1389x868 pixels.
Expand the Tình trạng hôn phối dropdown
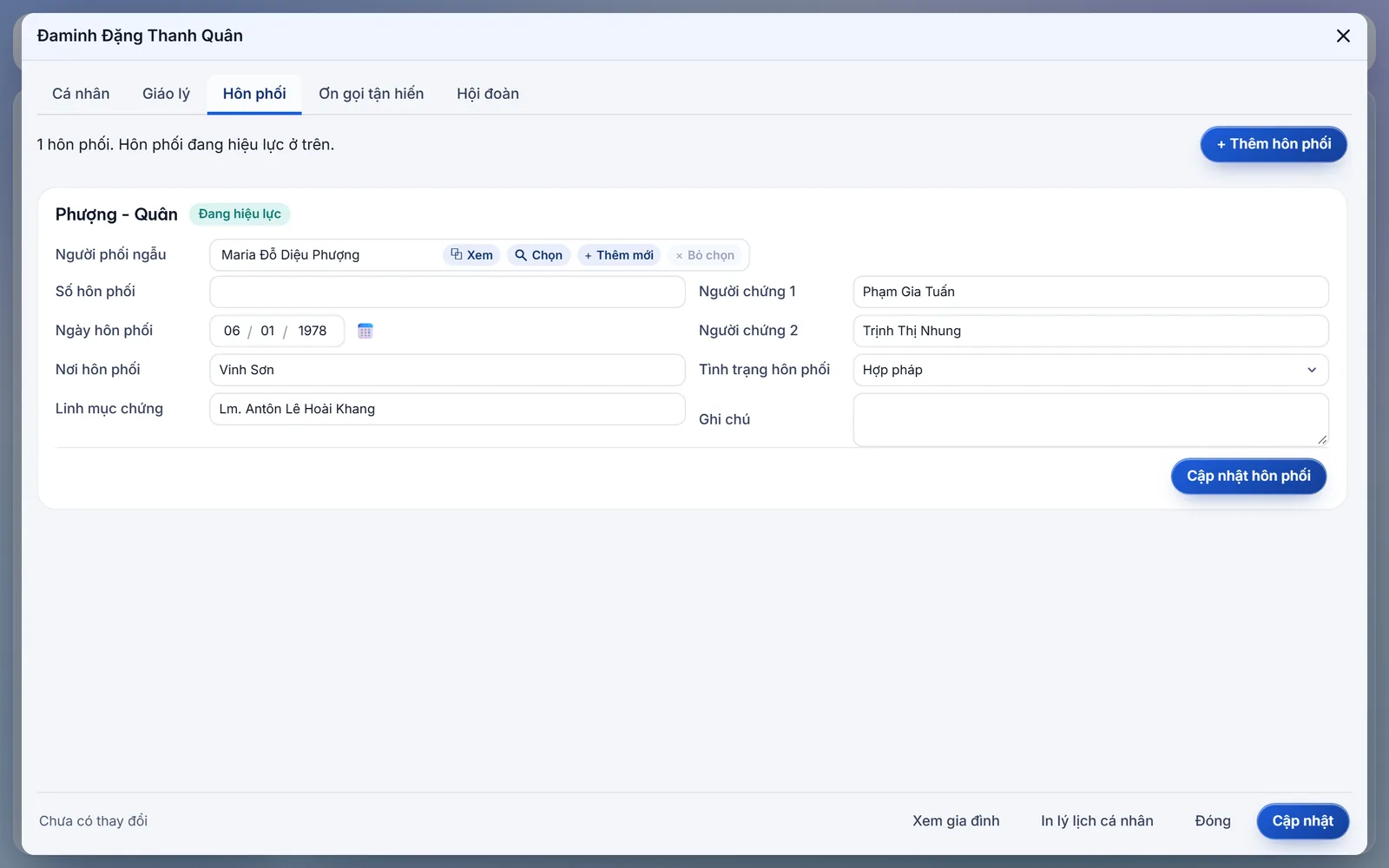click(1090, 370)
